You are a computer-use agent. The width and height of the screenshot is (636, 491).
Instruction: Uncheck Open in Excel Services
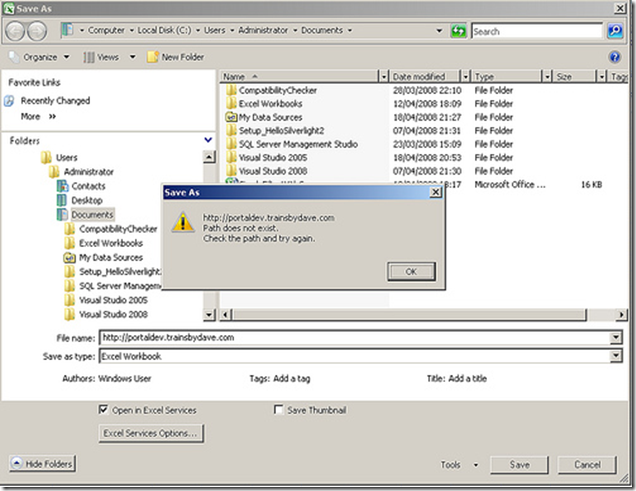(103, 410)
